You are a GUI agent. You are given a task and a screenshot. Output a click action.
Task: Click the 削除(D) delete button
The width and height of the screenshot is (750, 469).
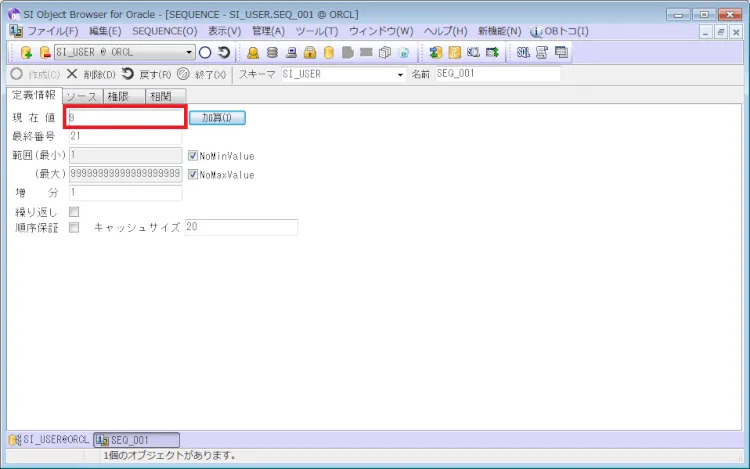91,74
